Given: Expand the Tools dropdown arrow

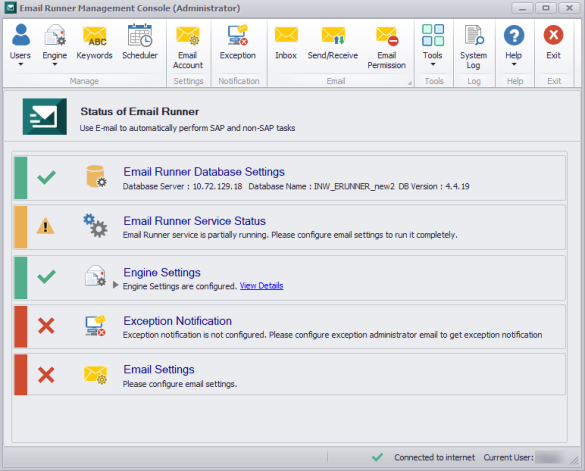Looking at the screenshot, I should click(433, 65).
